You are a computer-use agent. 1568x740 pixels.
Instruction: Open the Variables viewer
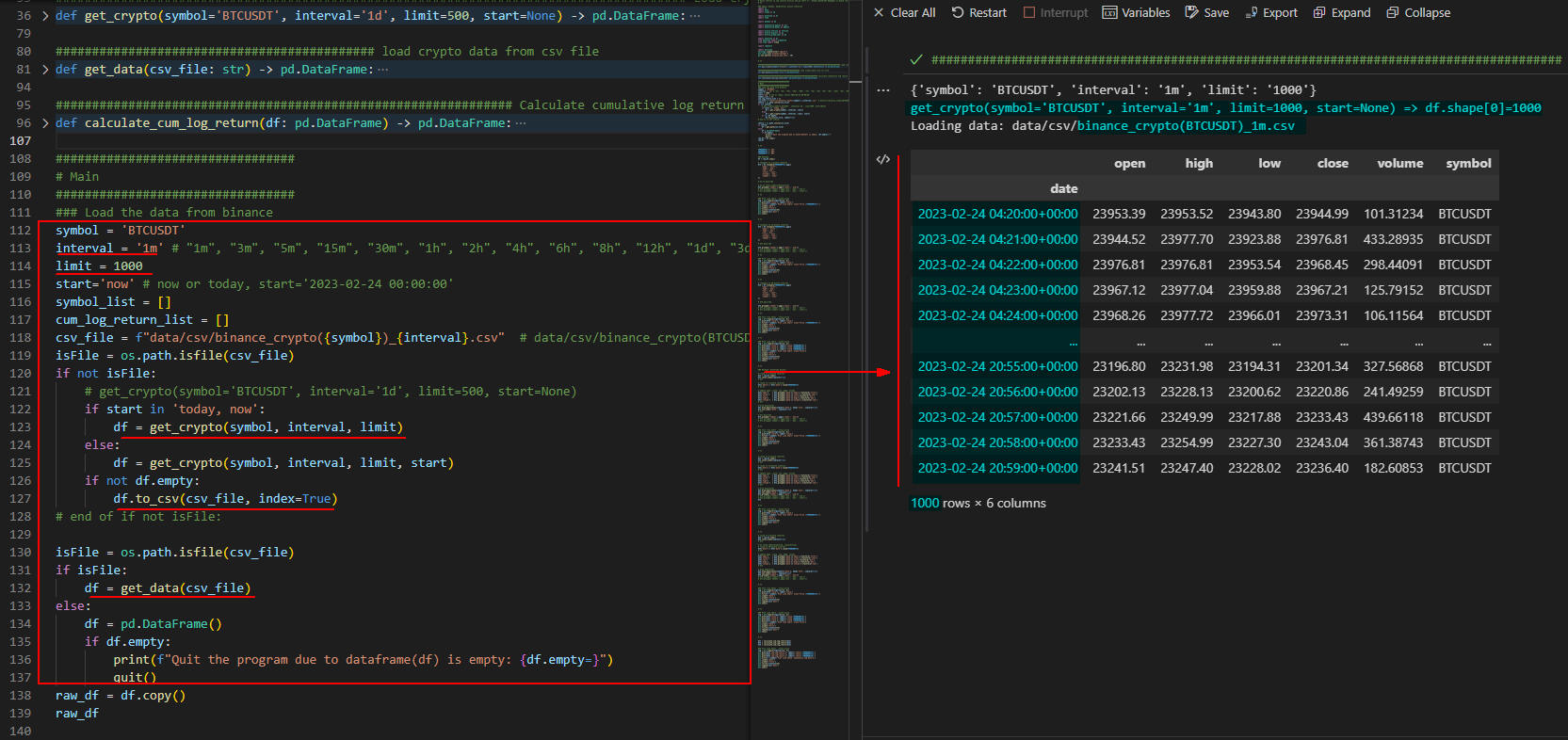[x=1136, y=12]
